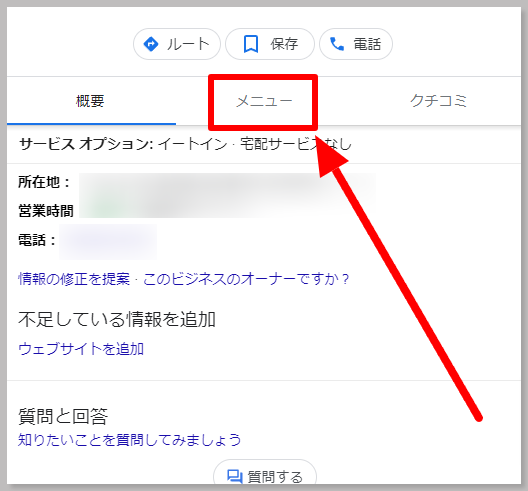Save the place with 保存 button
Viewport: 528px width, 491px height.
tap(270, 44)
